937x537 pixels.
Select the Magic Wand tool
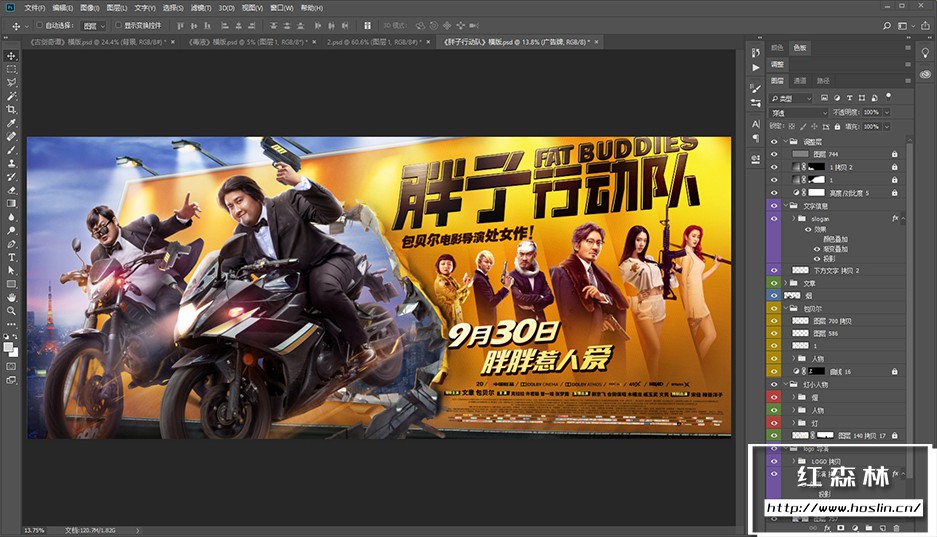[11, 96]
